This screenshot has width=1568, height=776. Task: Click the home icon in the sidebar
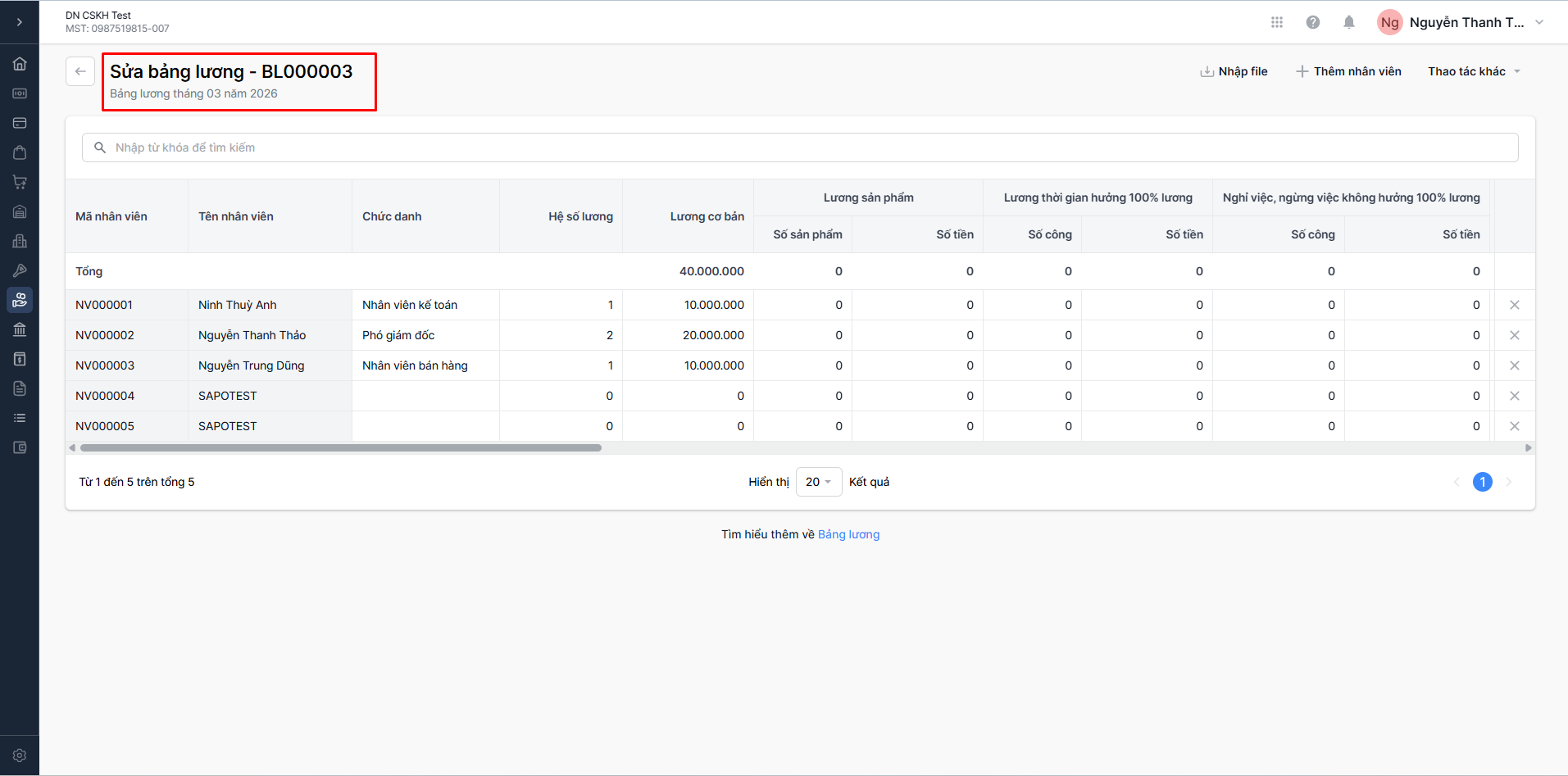coord(20,64)
